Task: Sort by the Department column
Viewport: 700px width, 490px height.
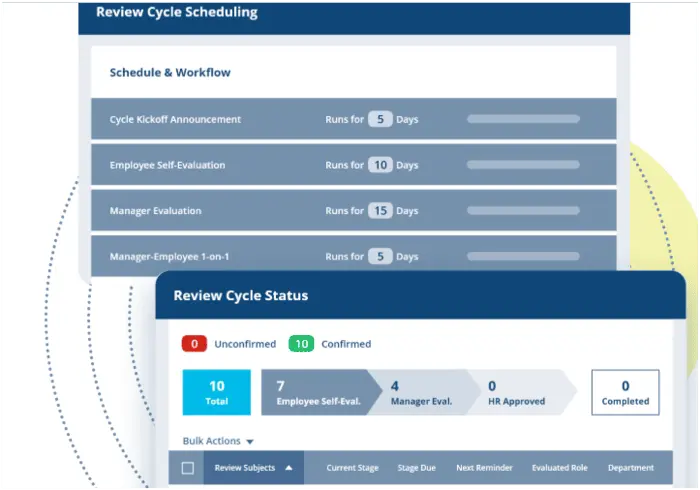Action: (x=630, y=468)
